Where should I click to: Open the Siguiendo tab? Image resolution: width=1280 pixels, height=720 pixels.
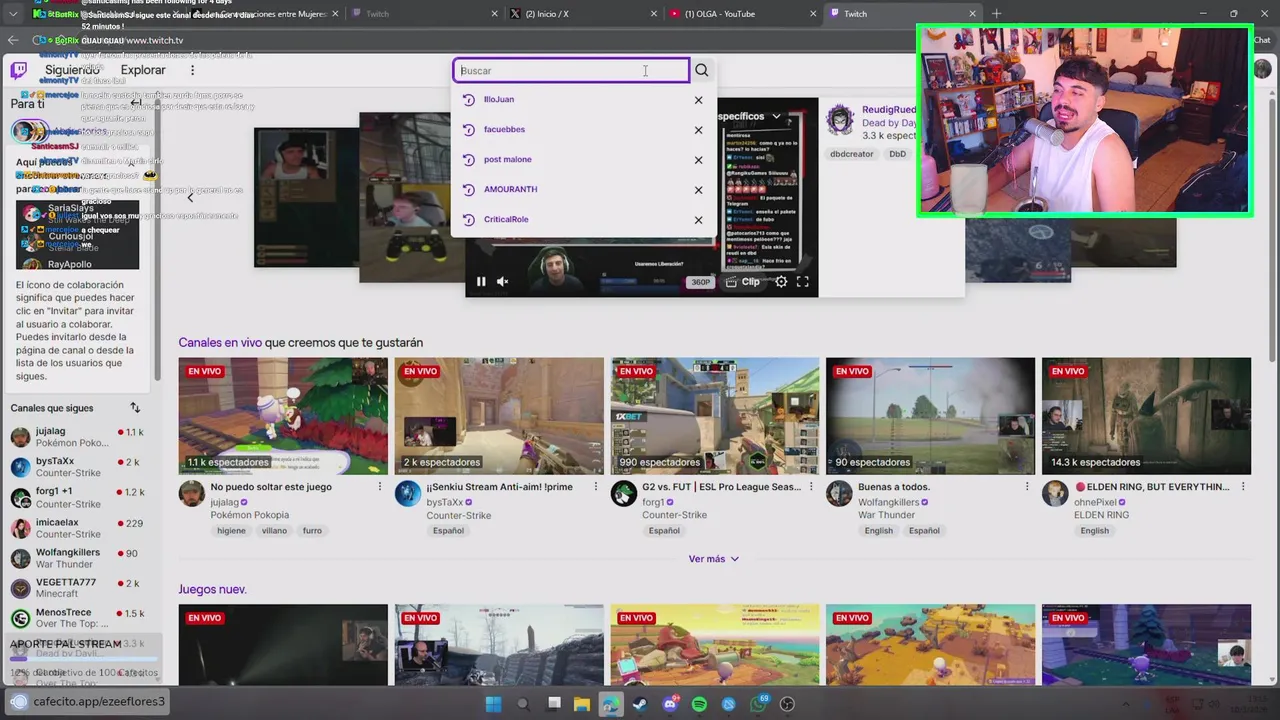coord(72,70)
